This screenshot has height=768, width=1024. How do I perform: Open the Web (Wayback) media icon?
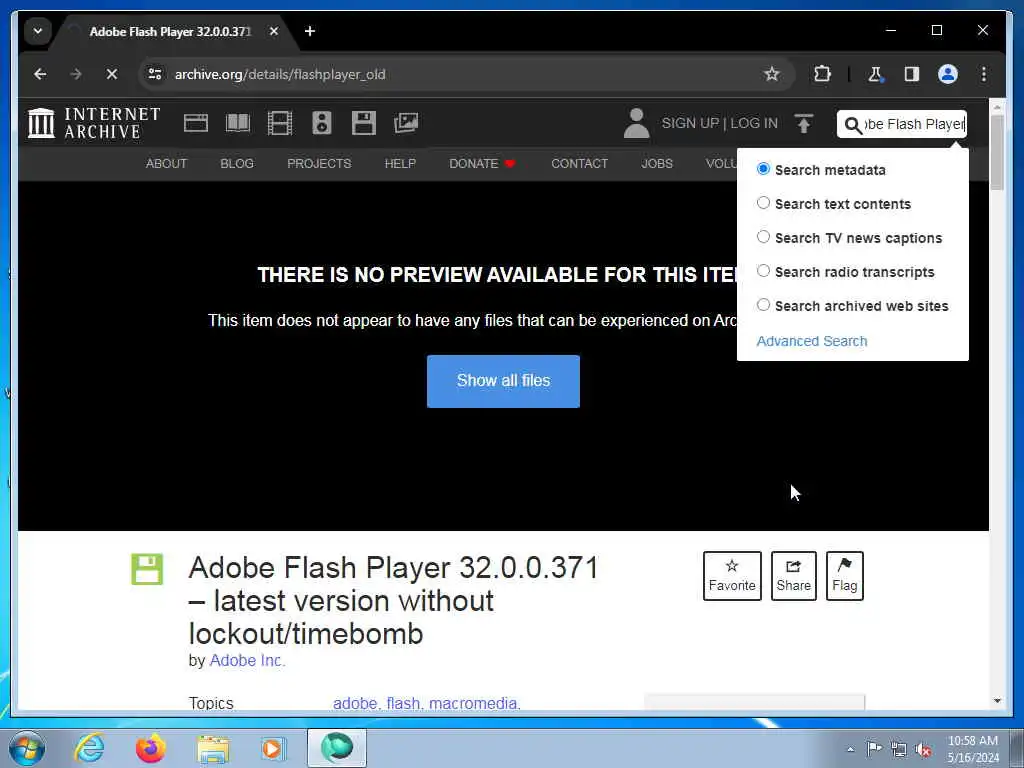click(196, 123)
